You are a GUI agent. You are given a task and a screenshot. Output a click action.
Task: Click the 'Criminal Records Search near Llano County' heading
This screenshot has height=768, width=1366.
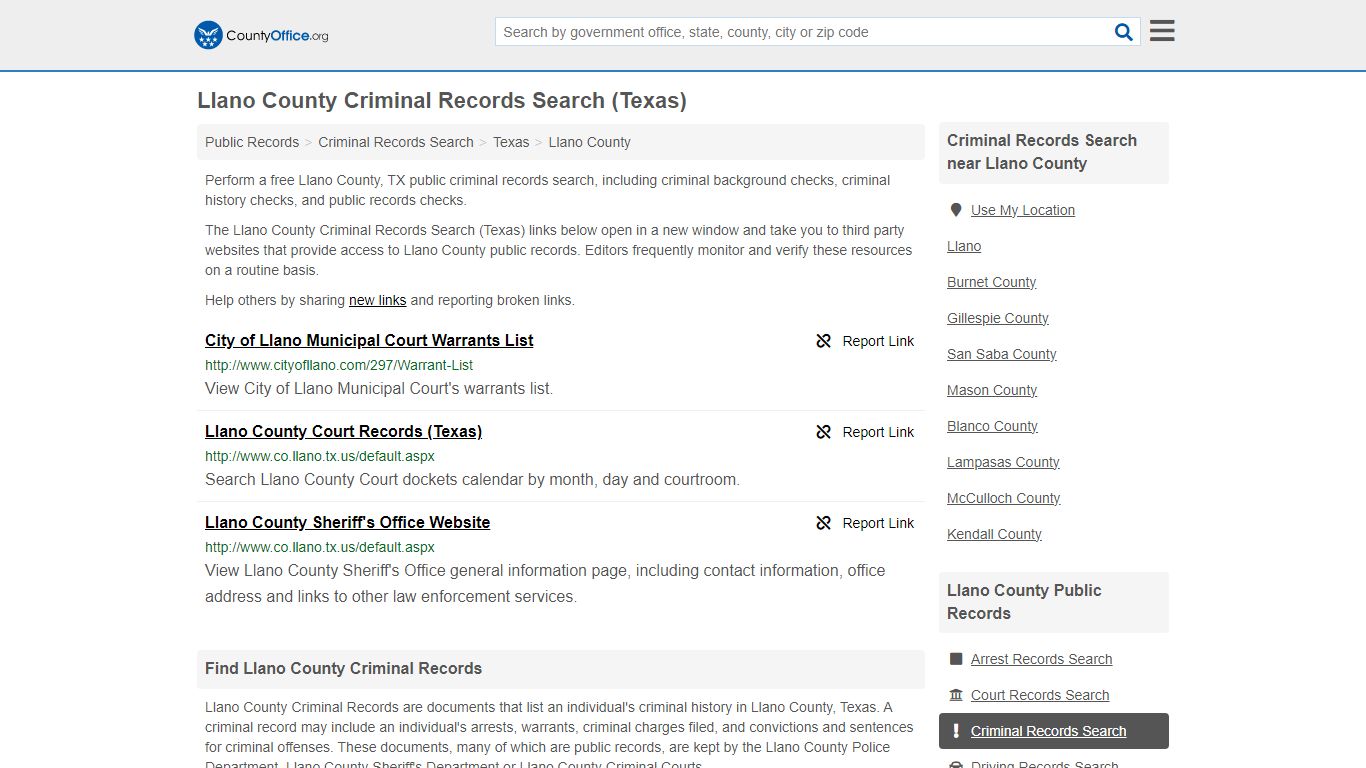pos(1042,152)
